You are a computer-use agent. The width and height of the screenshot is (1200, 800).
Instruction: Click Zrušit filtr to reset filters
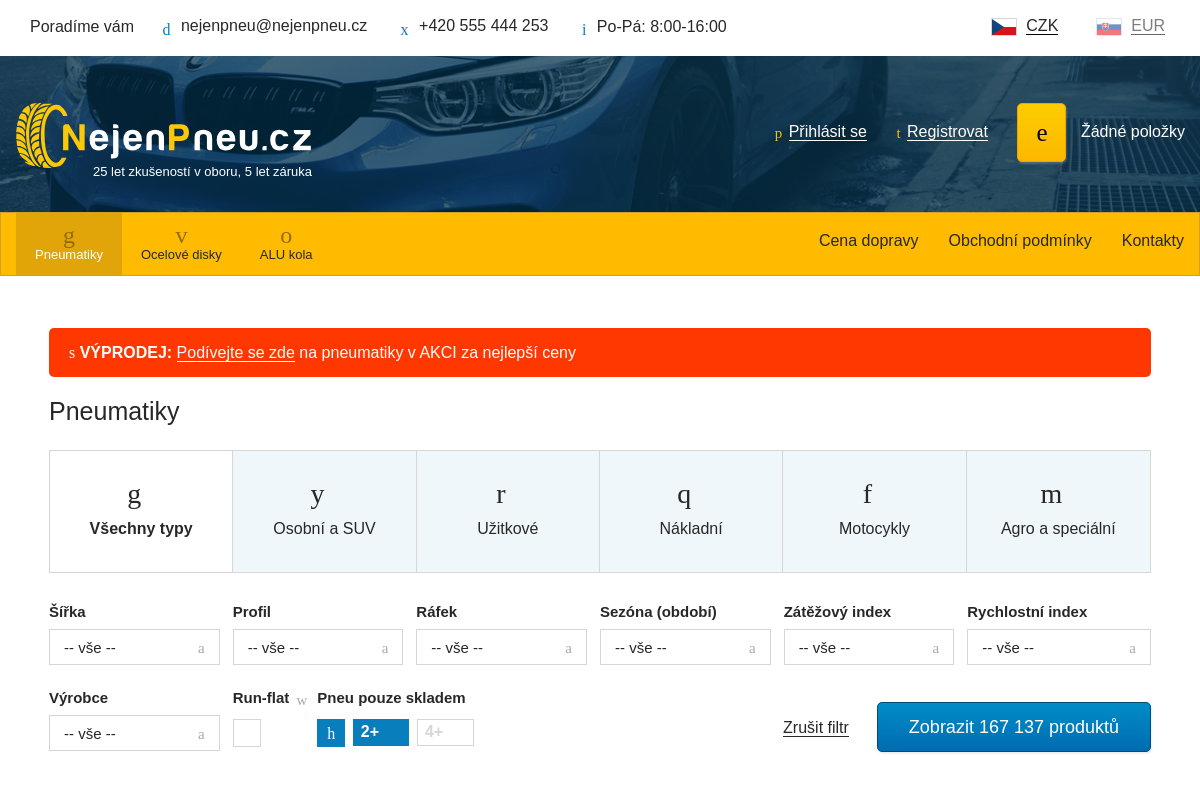815,727
